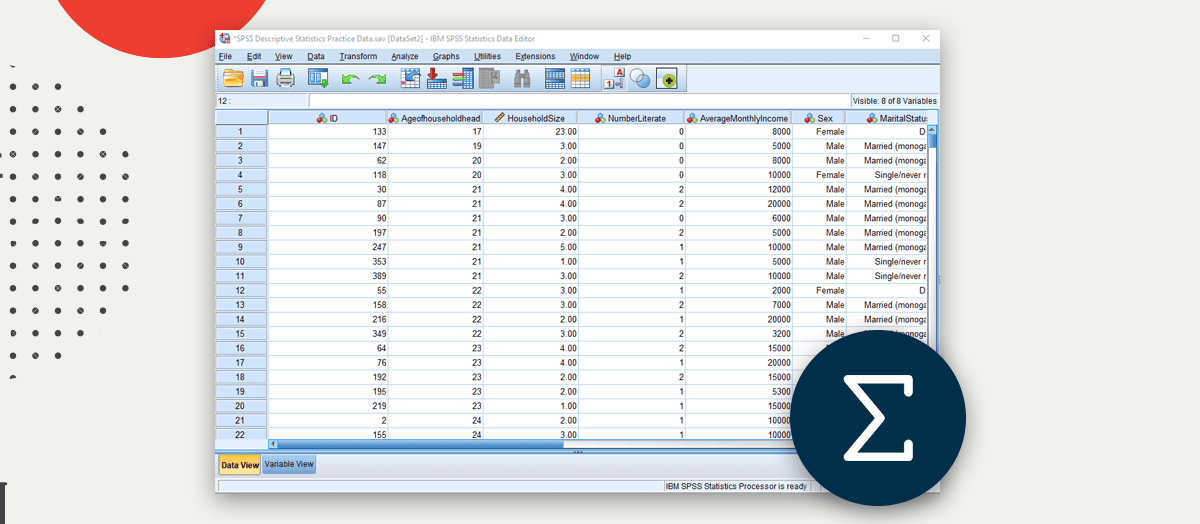Image resolution: width=1200 pixels, height=524 pixels.
Task: Click the Find binoculars icon
Action: coord(521,78)
